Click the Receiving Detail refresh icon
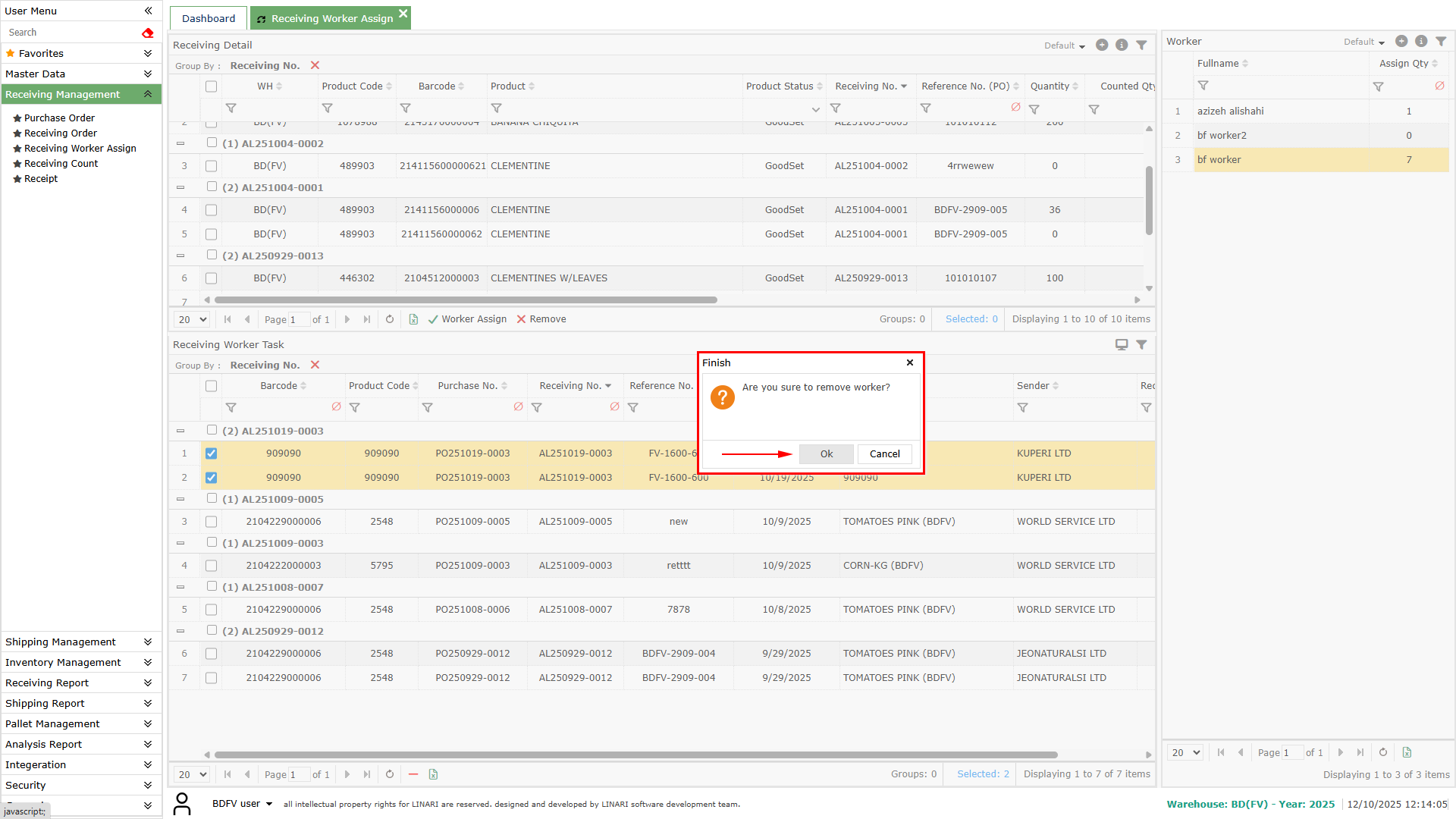This screenshot has width=1456, height=819. [x=390, y=319]
